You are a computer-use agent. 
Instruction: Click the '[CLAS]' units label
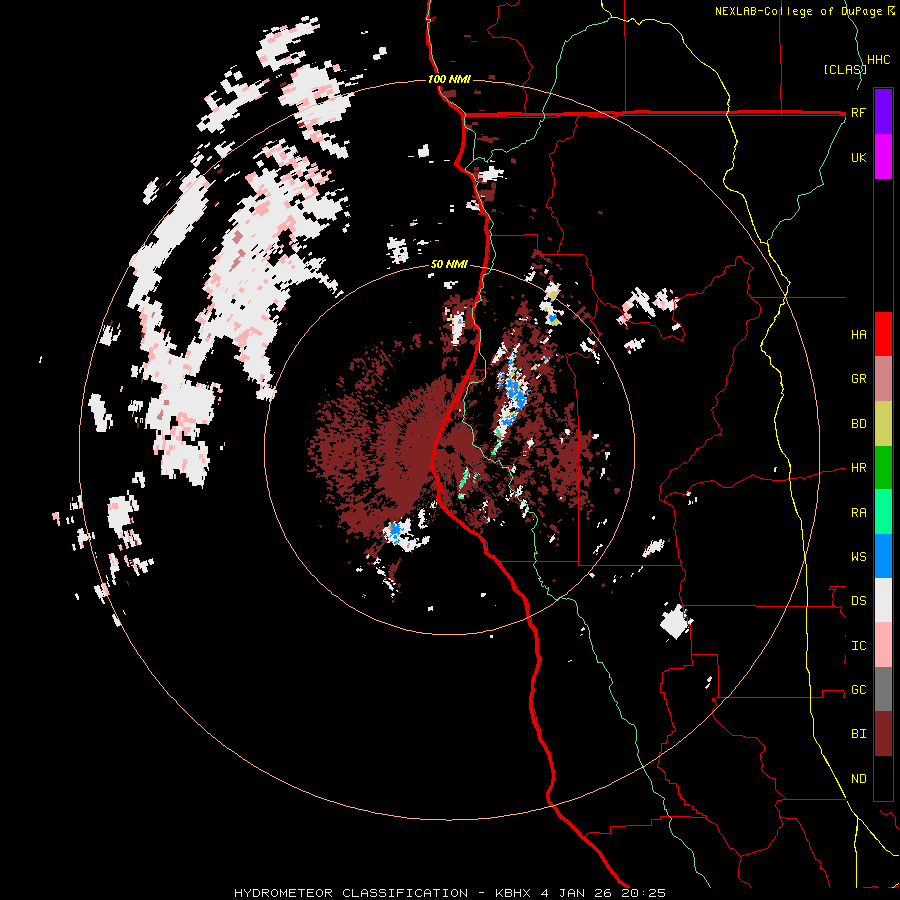pyautogui.click(x=844, y=69)
